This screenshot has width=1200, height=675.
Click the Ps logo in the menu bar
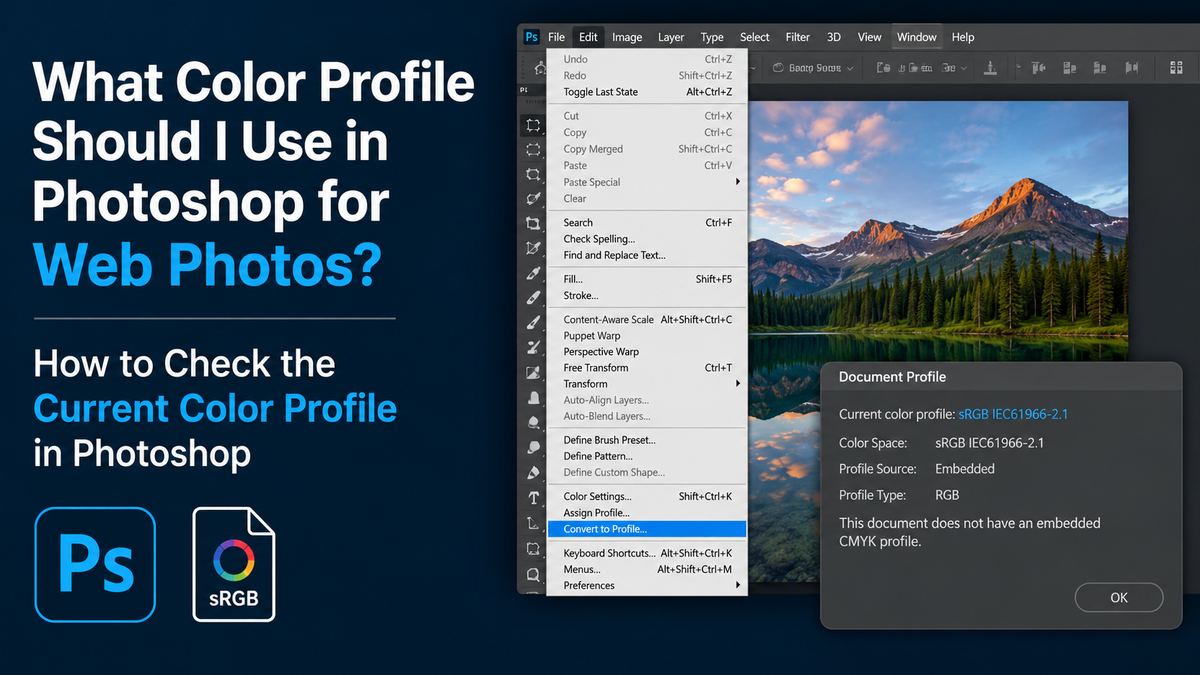tap(532, 37)
